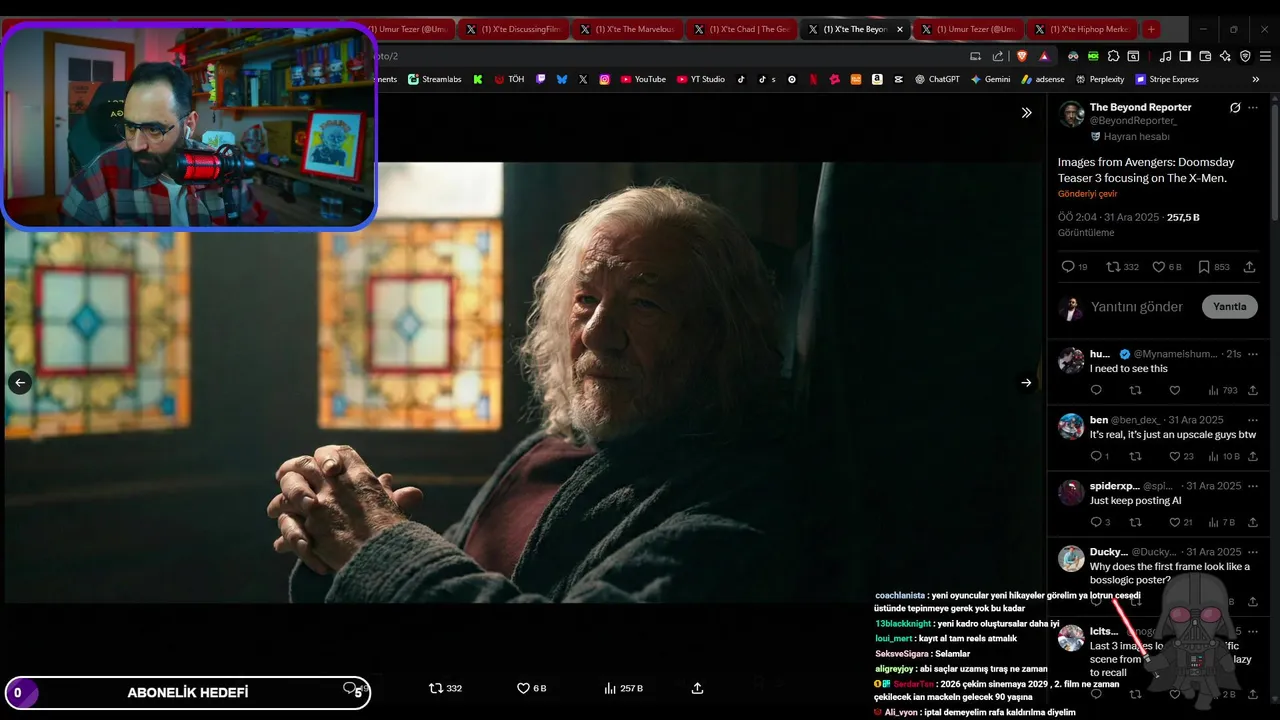Open the Stripe Express bookmark
The width and height of the screenshot is (1280, 720).
(x=1167, y=79)
